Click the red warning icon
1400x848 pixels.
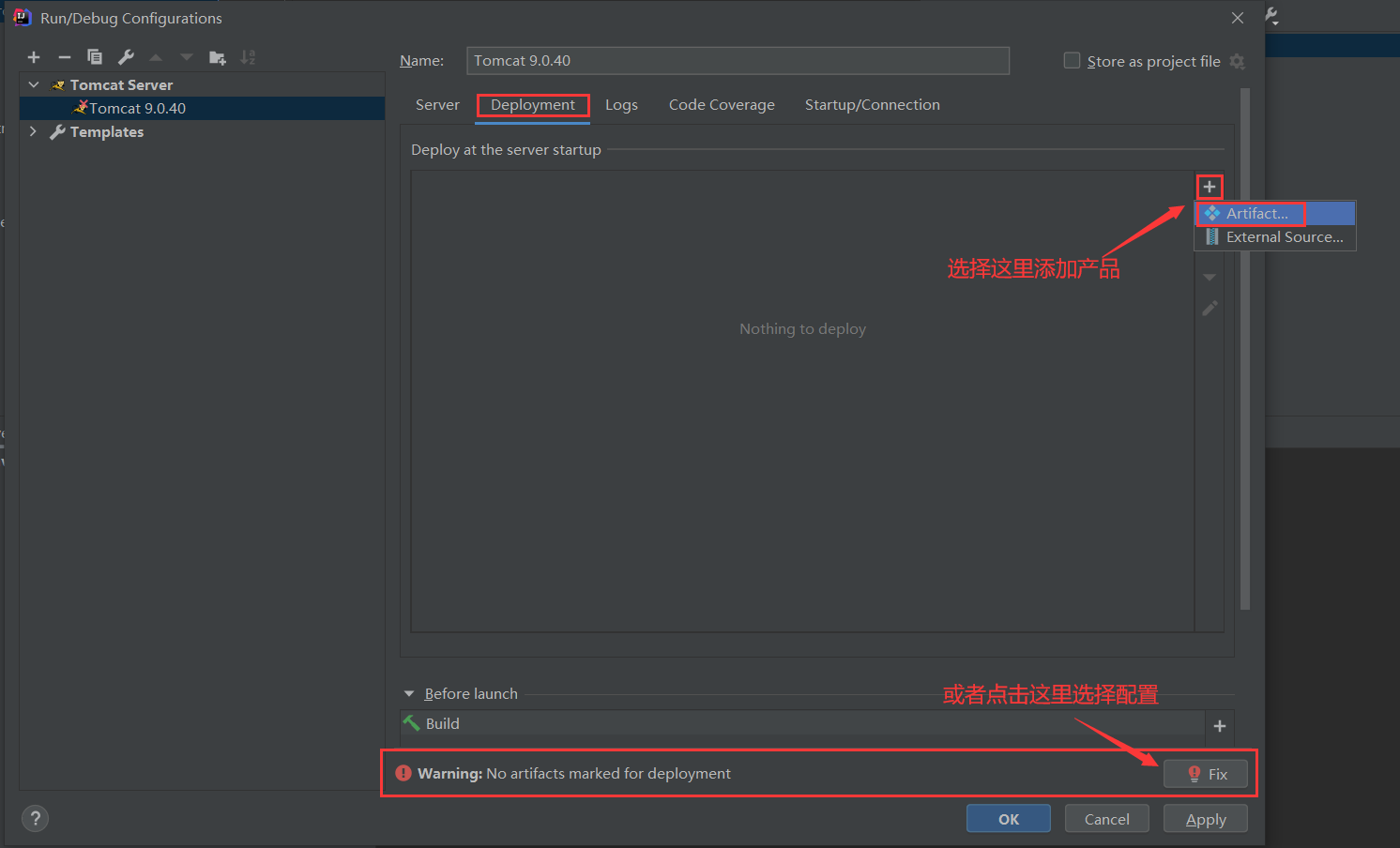tap(403, 773)
